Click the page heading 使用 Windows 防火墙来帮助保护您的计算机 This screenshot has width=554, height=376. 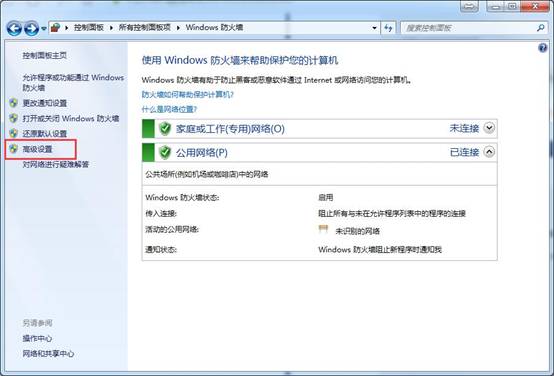tap(240, 60)
